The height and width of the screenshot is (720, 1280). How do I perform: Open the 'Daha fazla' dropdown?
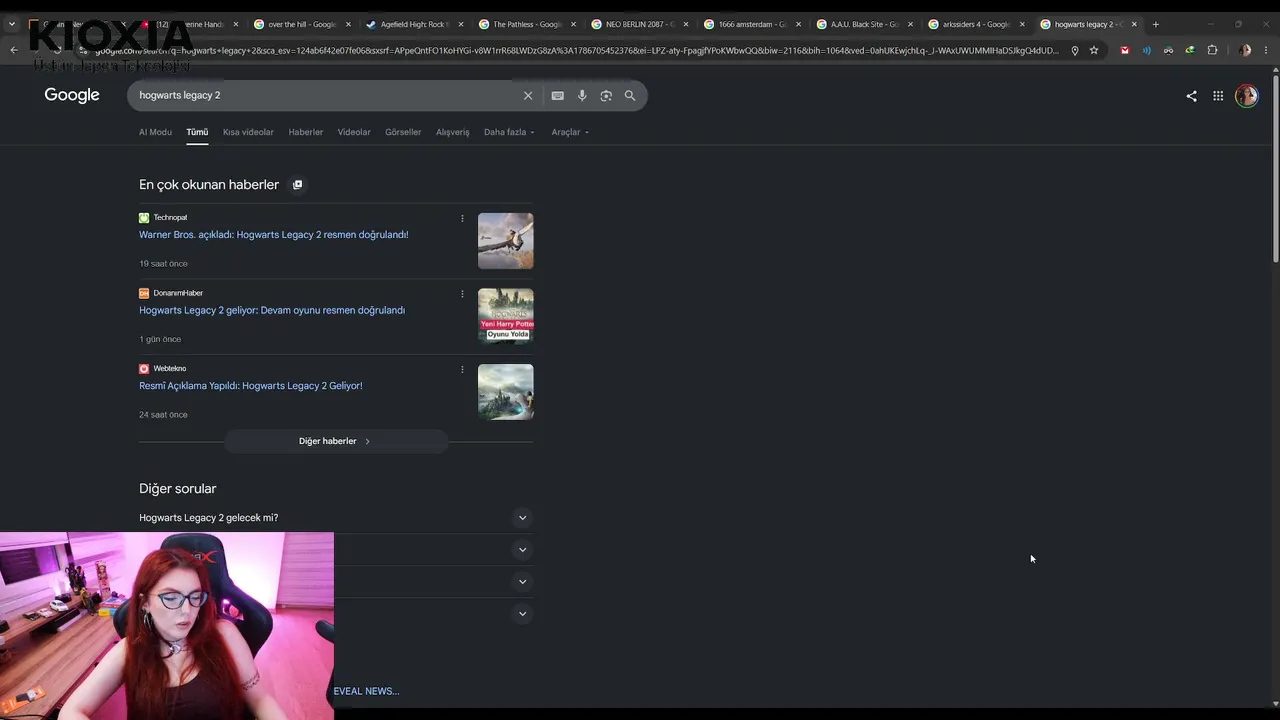(509, 132)
